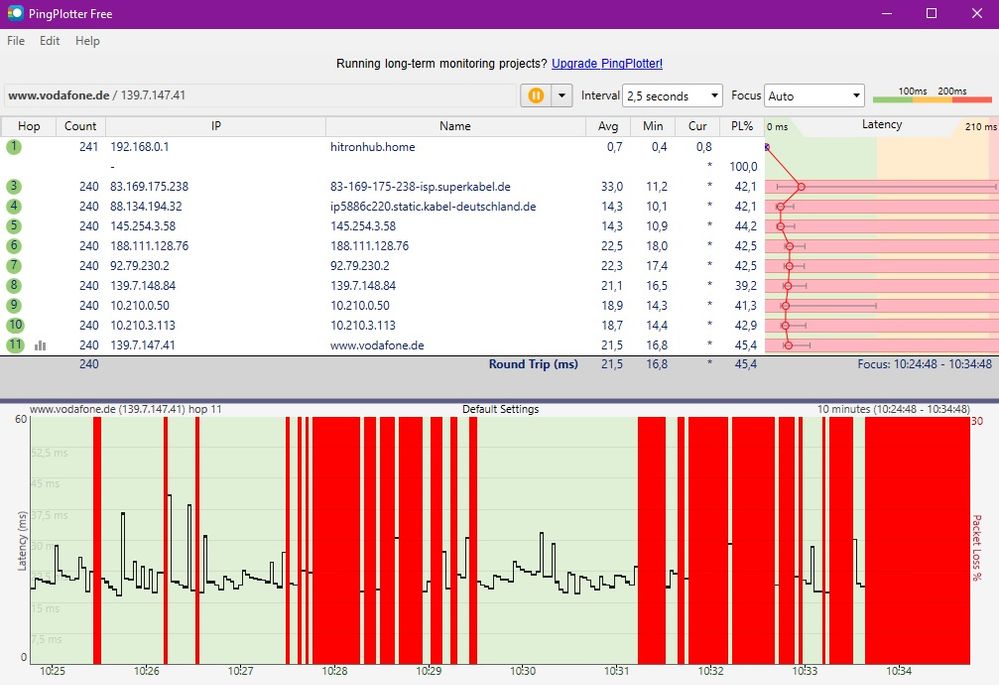Select hop 3 green circle icon

14,186
